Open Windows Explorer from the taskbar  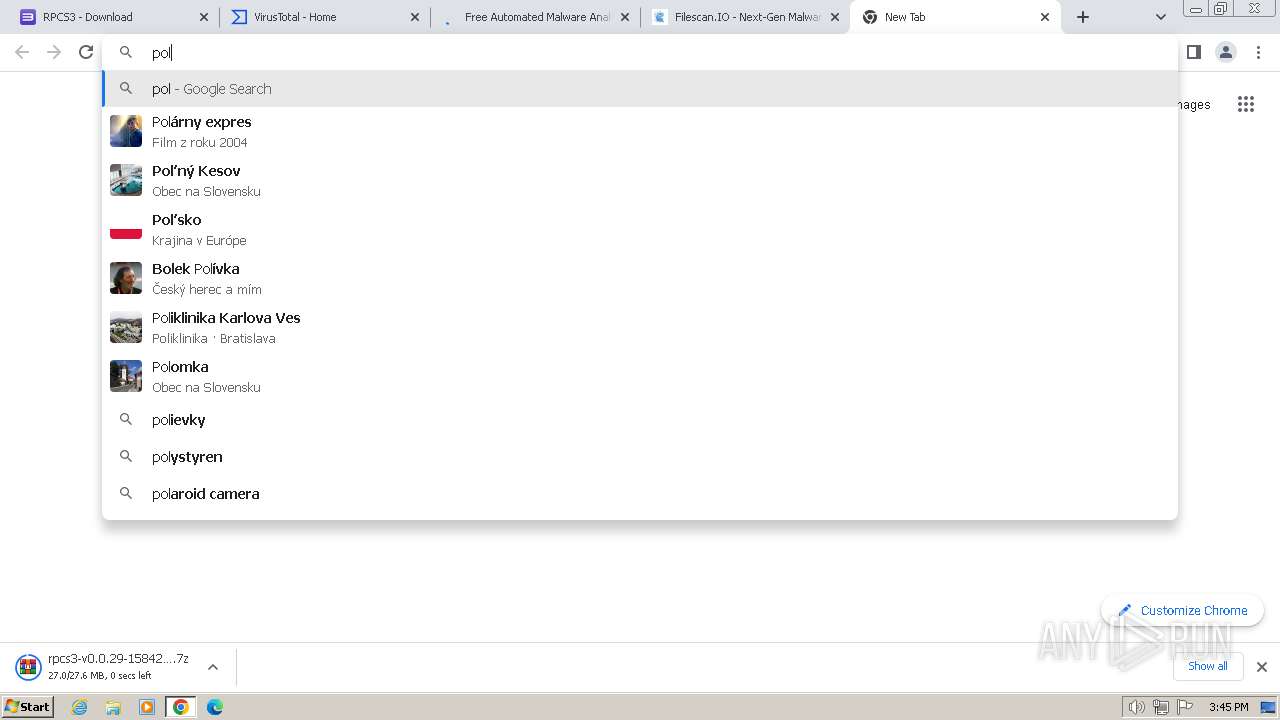click(x=113, y=707)
